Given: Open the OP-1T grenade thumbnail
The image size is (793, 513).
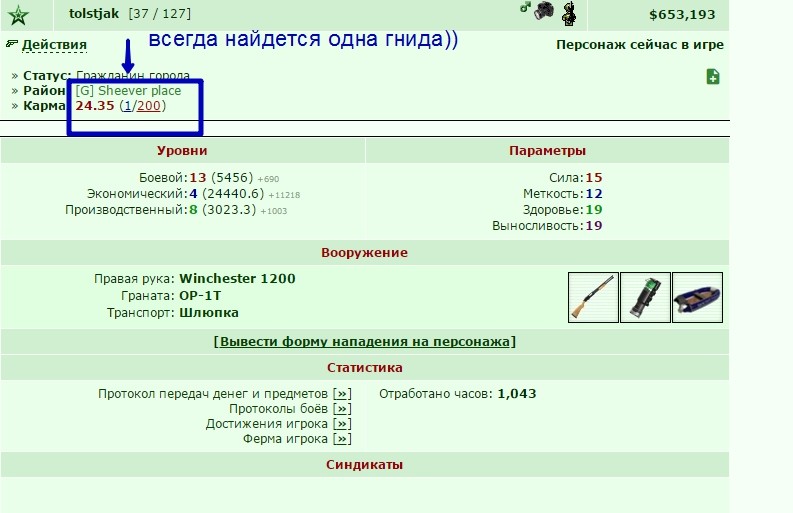Looking at the screenshot, I should click(645, 297).
